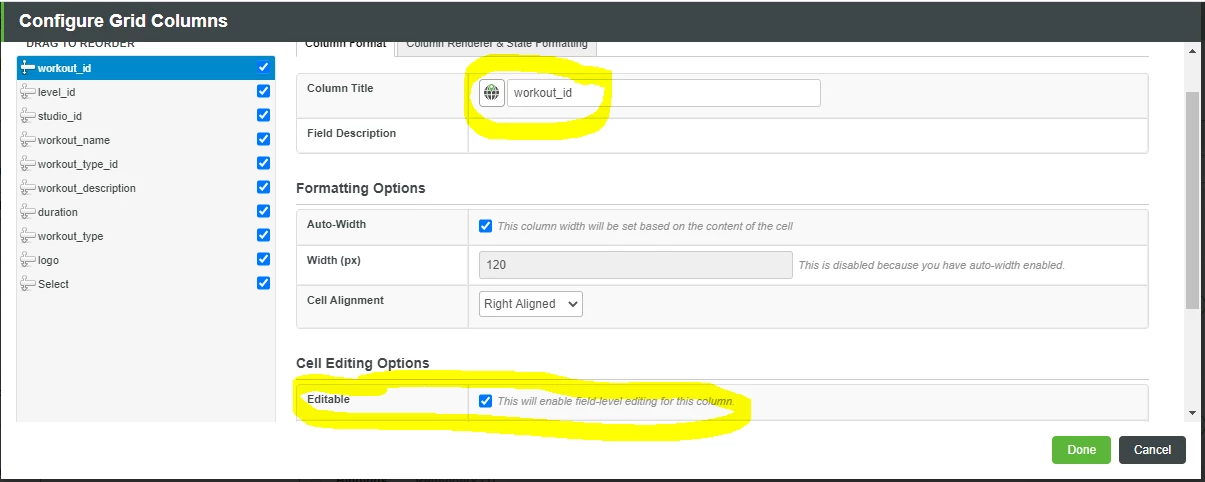Click the Cell Editing Options heading
This screenshot has width=1205, height=482.
point(362,363)
